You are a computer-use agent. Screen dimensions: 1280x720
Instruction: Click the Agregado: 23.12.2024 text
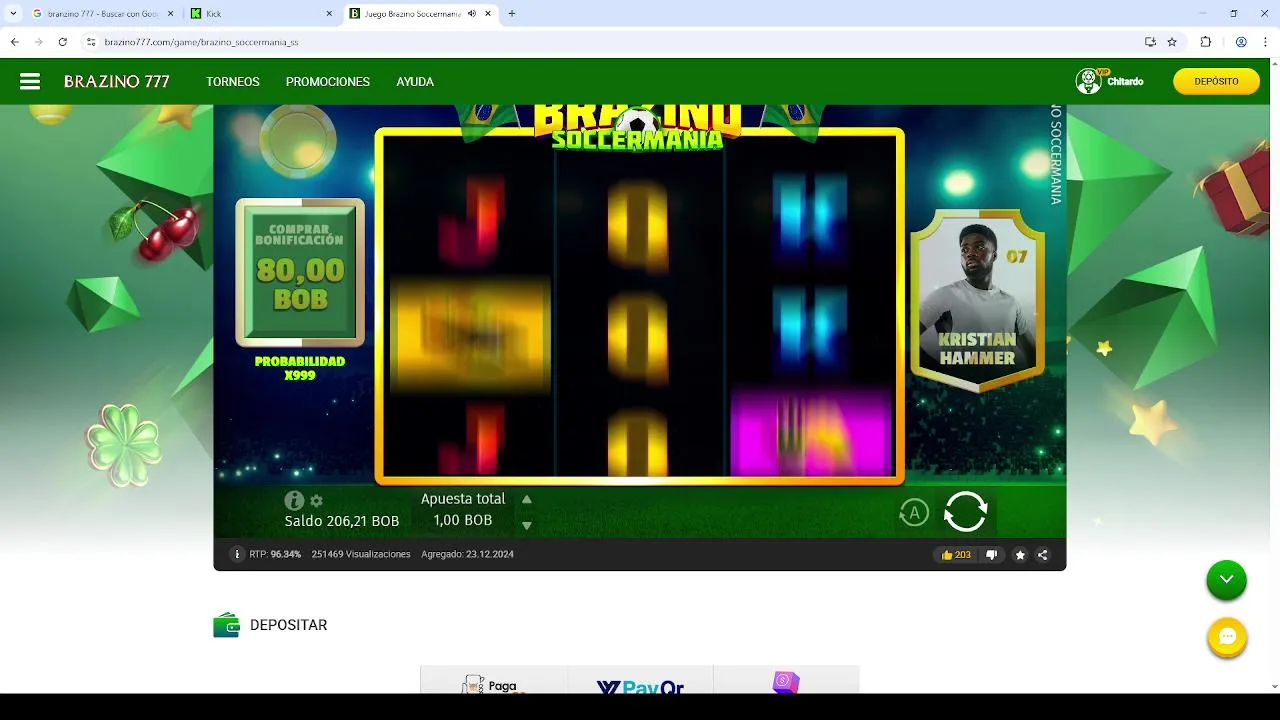tap(467, 554)
